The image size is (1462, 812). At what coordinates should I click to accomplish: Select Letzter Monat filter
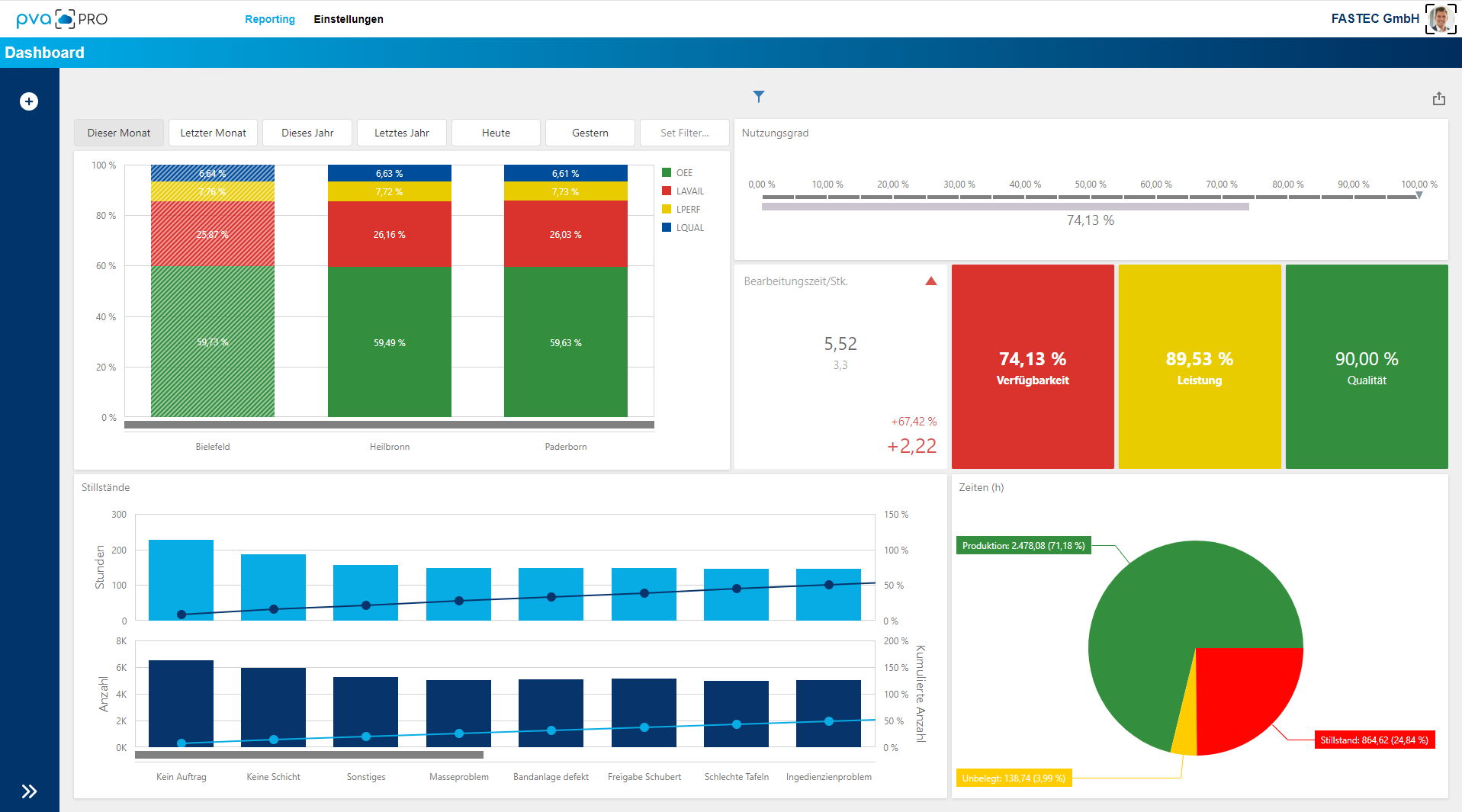tap(214, 133)
